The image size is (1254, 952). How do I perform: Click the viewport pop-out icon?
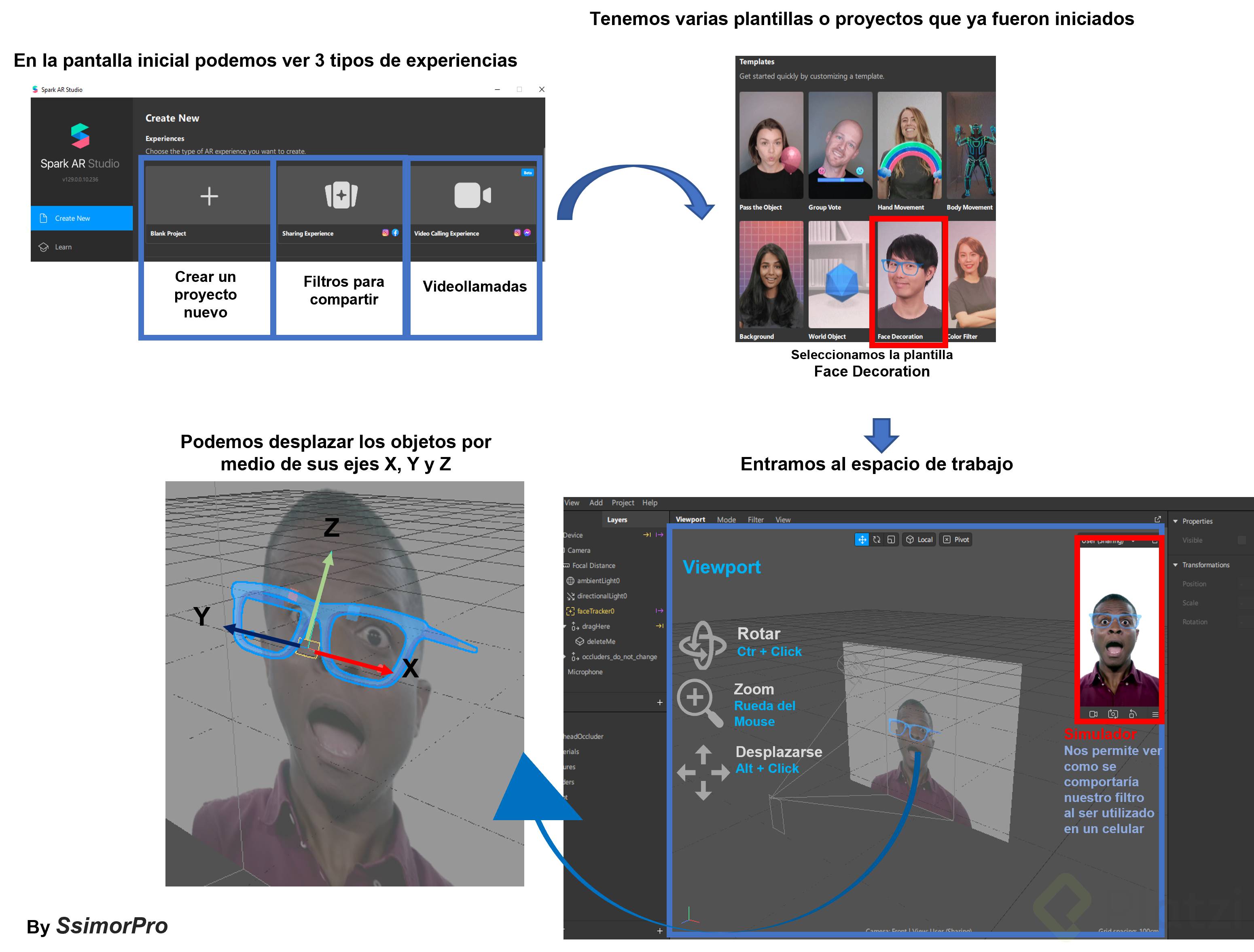1158,519
